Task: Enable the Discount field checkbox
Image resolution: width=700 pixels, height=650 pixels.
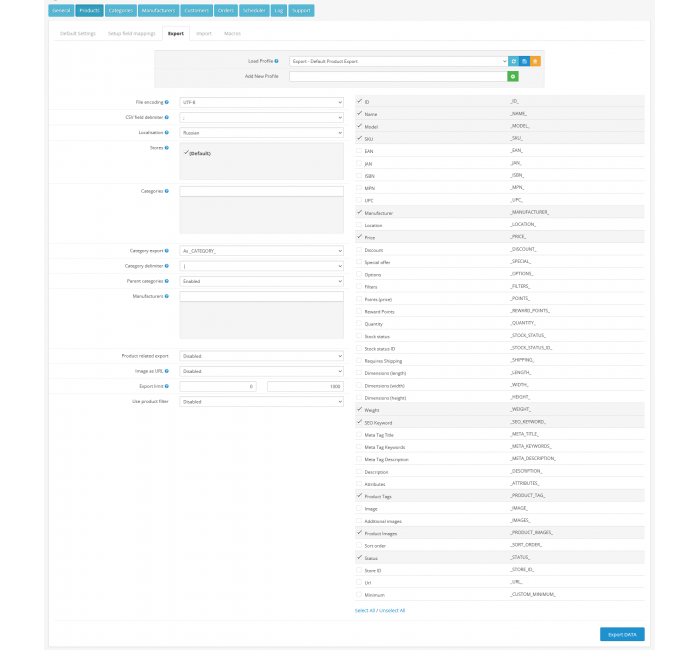Action: pyautogui.click(x=359, y=249)
